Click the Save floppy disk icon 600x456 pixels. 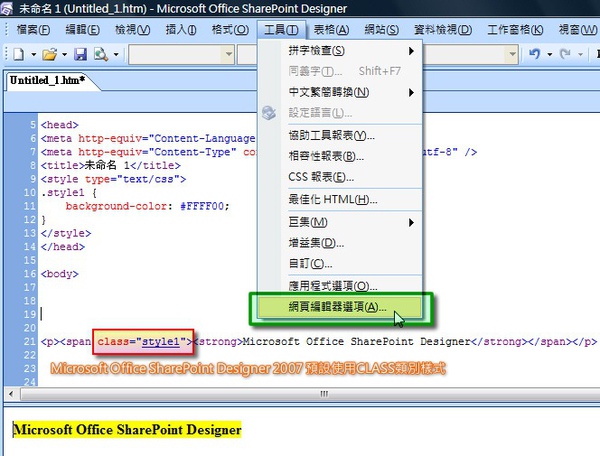[80, 55]
